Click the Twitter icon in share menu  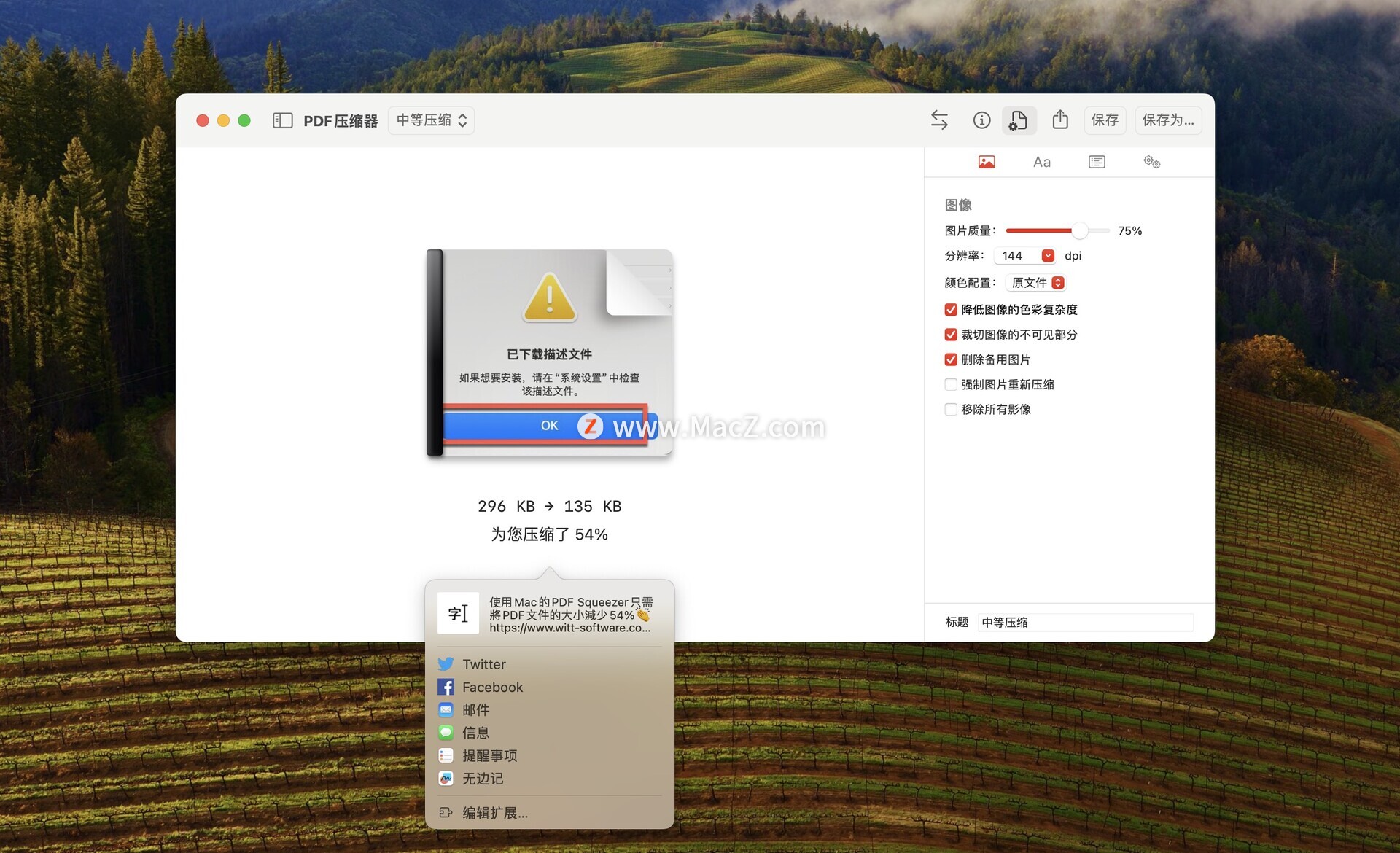pyautogui.click(x=446, y=664)
